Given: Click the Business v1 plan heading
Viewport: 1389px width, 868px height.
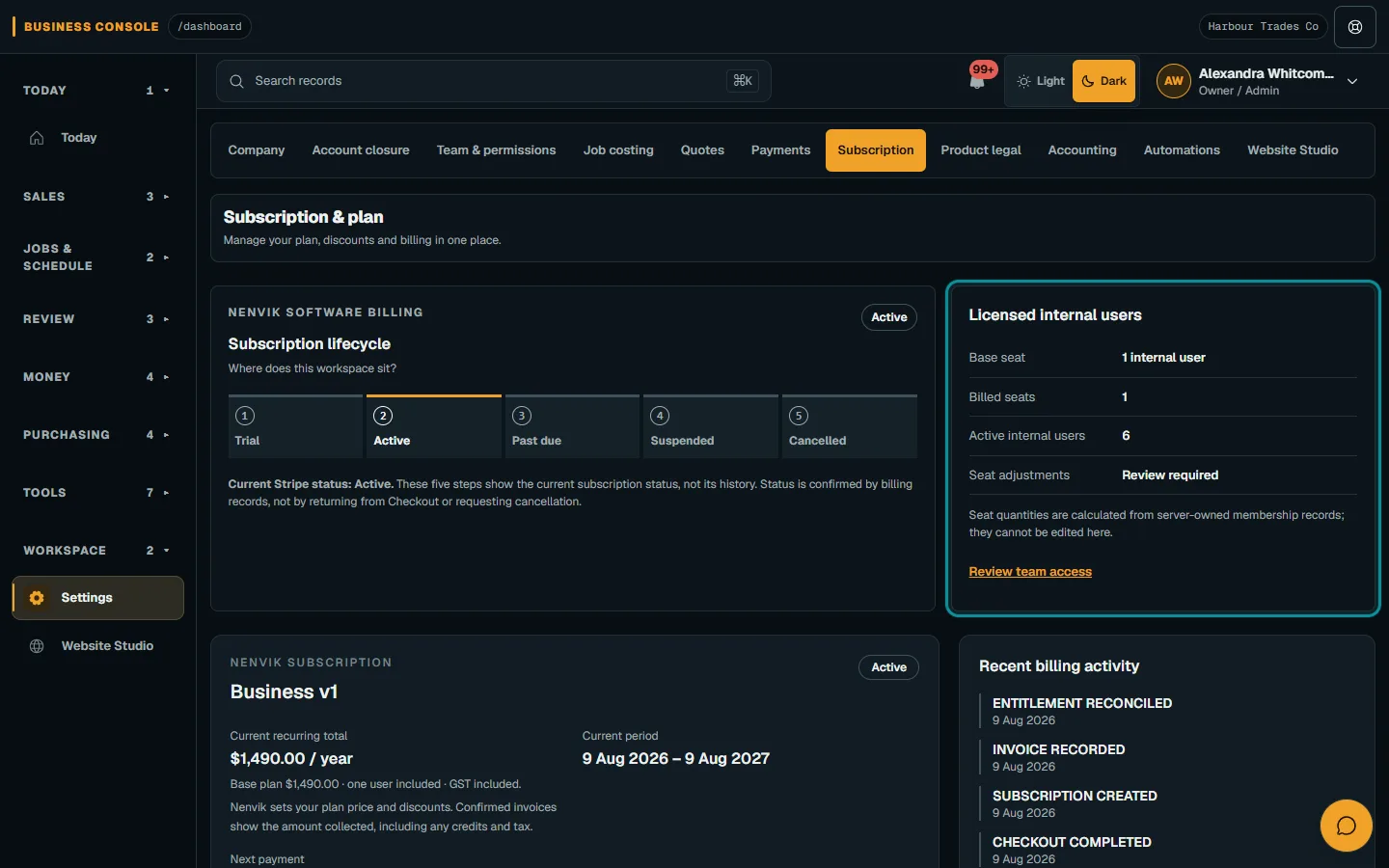Looking at the screenshot, I should 284,692.
